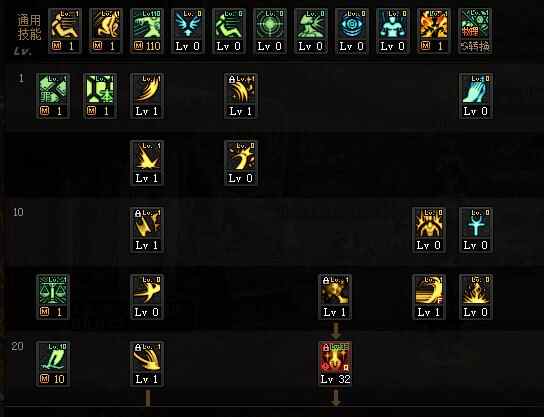Select the yellow impact burst skill Lv 1
The image size is (544, 417).
pyautogui.click(x=147, y=163)
